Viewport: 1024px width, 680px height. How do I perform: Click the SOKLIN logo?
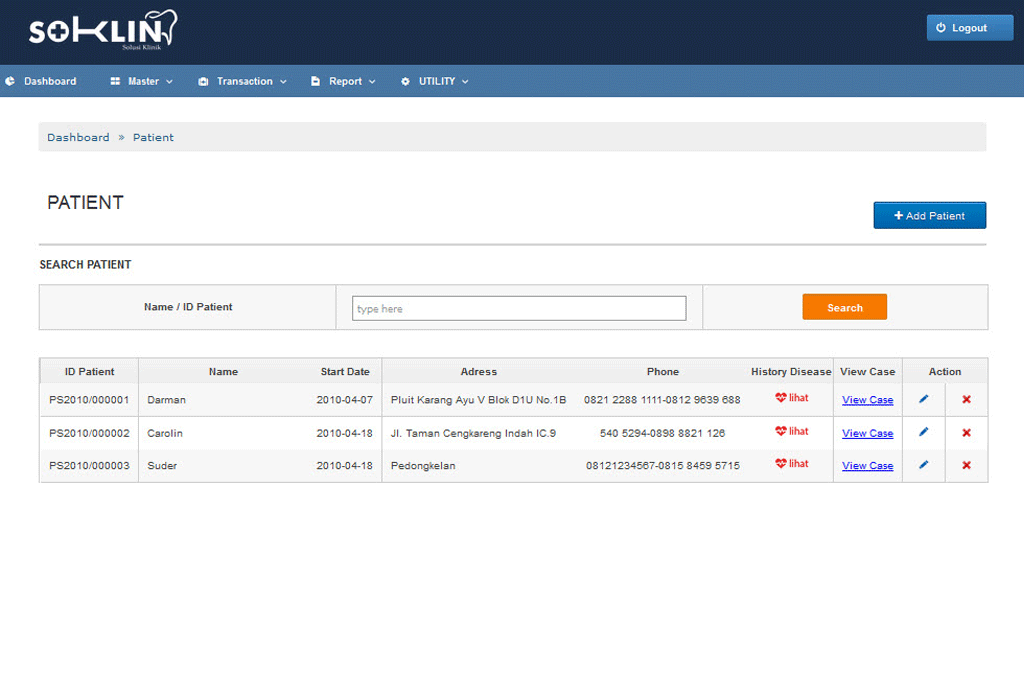(x=102, y=31)
